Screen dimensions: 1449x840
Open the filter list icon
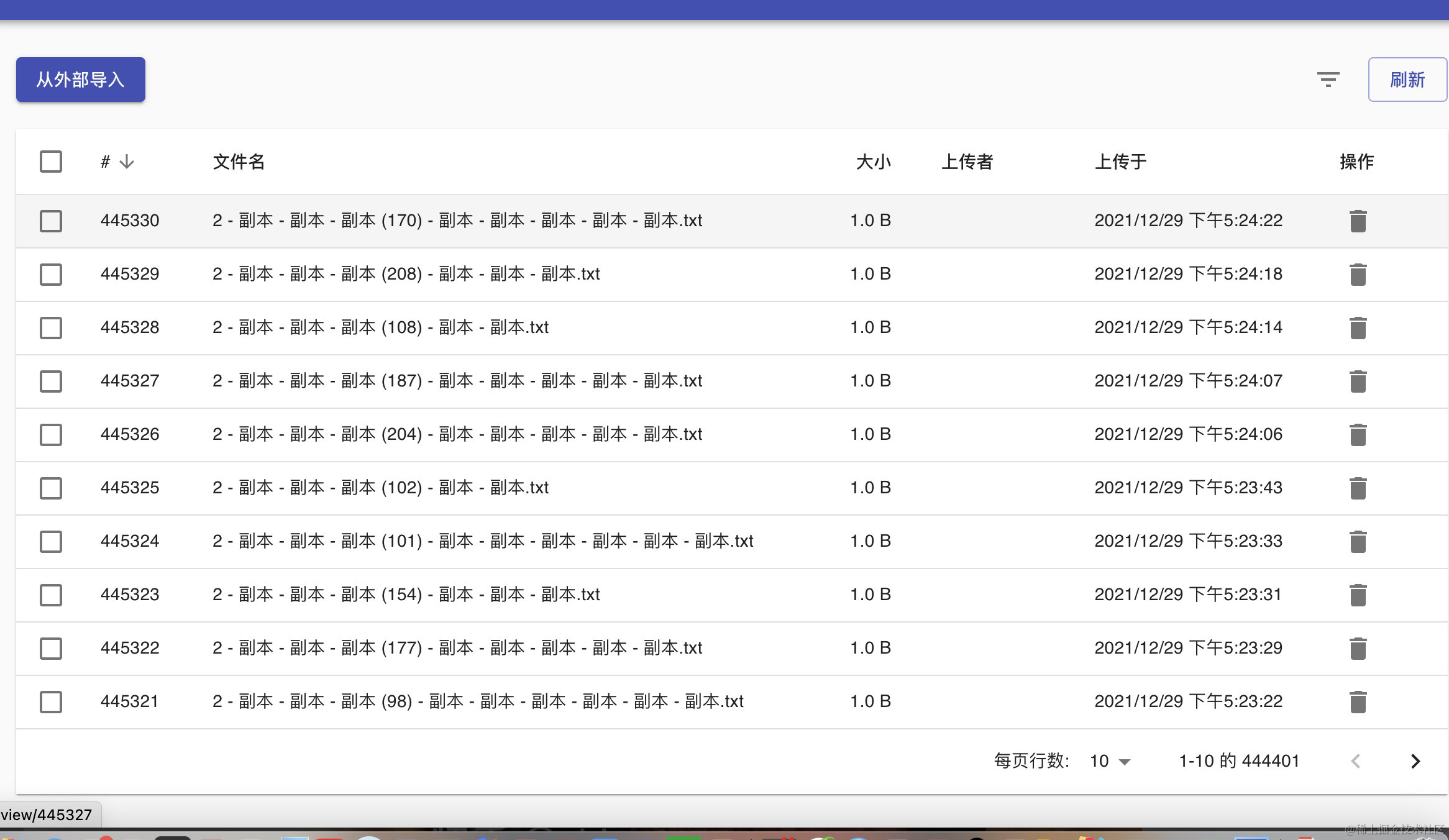[1328, 80]
